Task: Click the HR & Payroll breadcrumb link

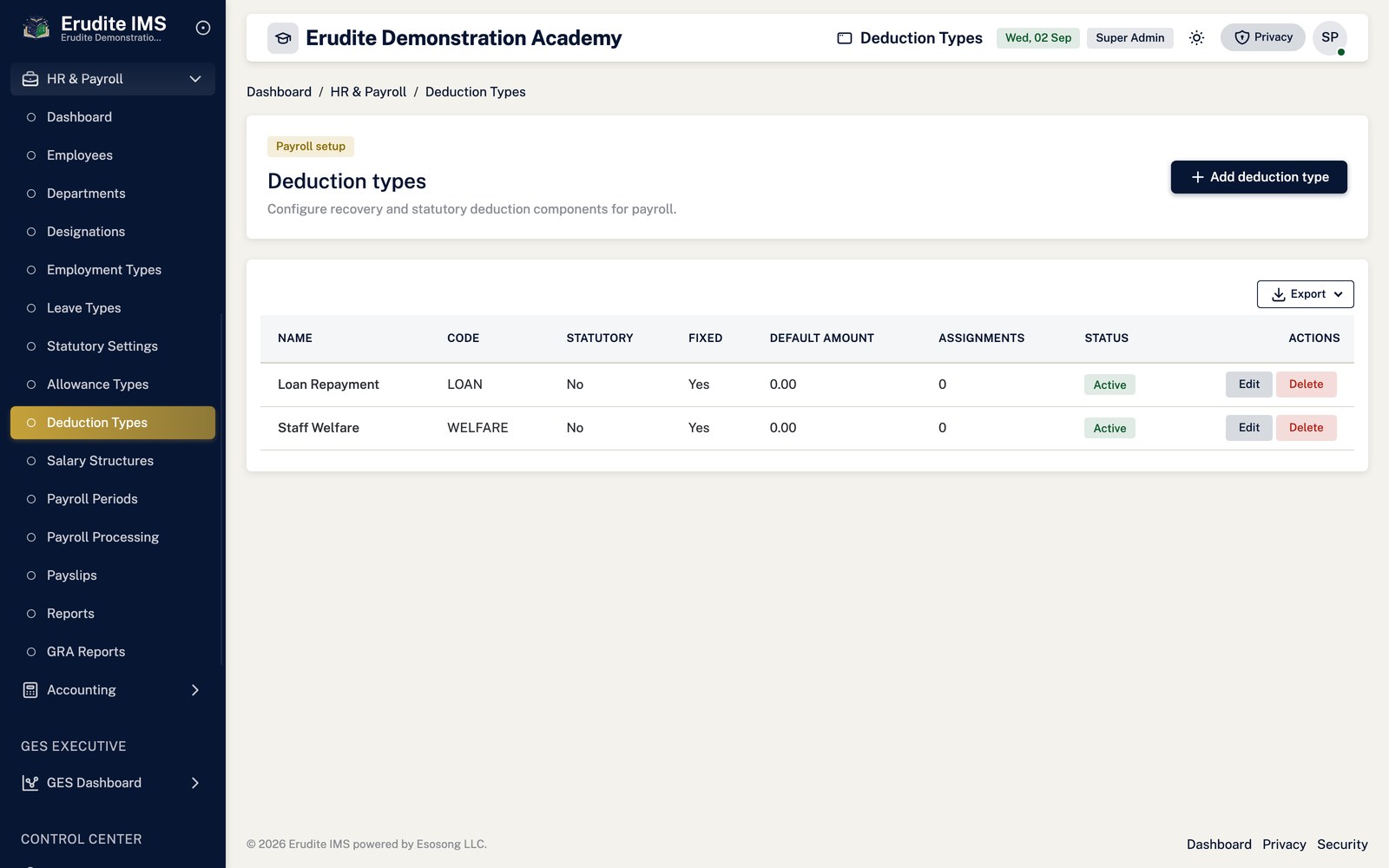Action: 368,92
